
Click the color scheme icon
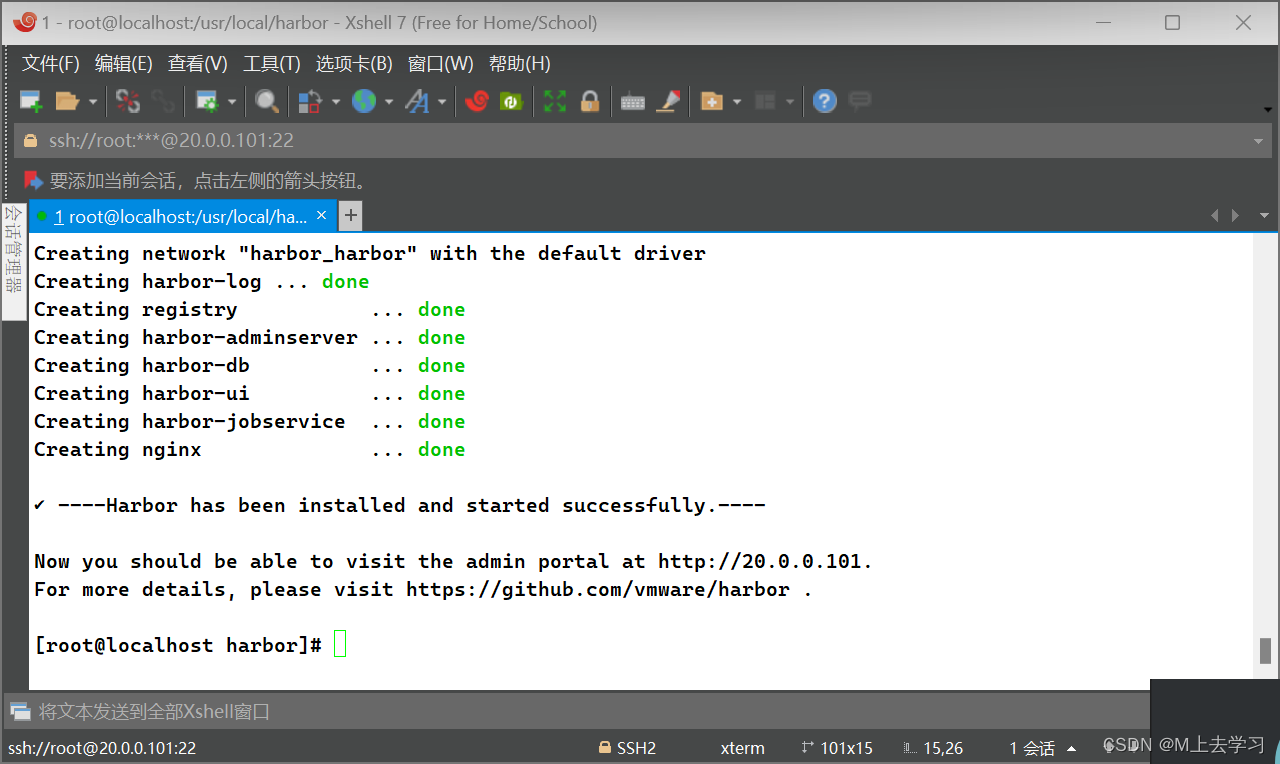[310, 101]
